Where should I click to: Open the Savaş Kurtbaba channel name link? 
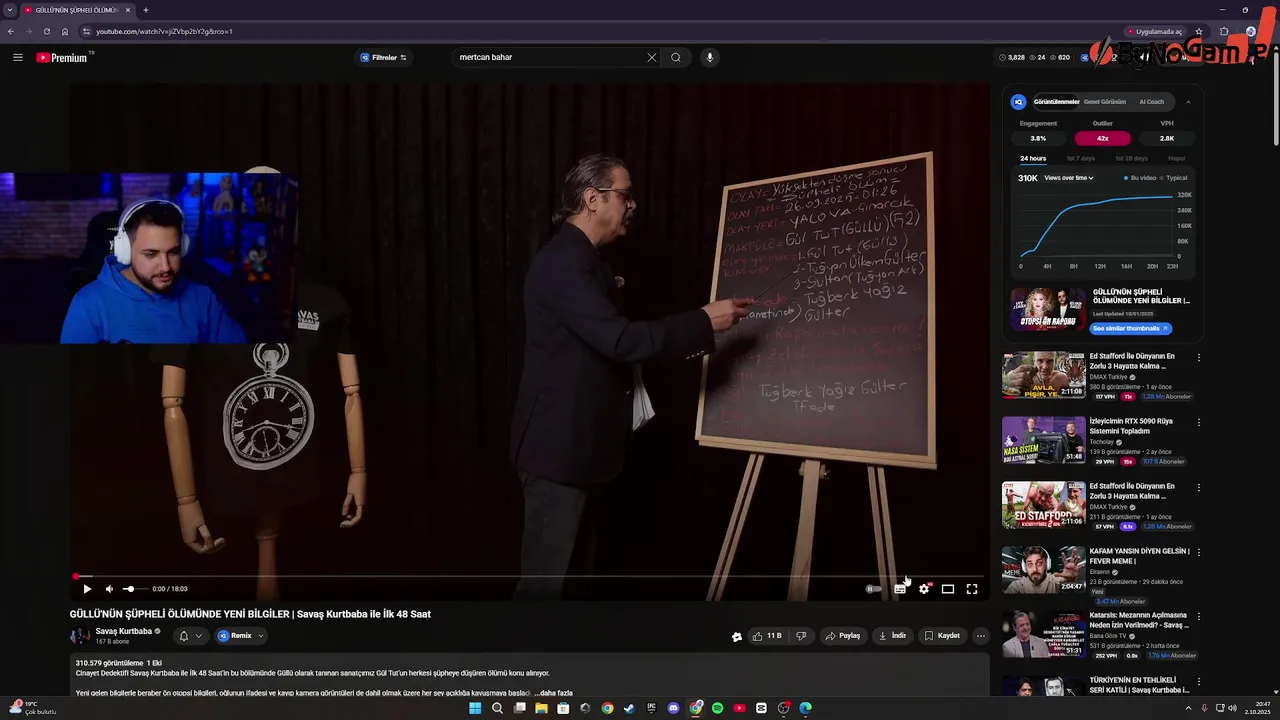(x=123, y=631)
